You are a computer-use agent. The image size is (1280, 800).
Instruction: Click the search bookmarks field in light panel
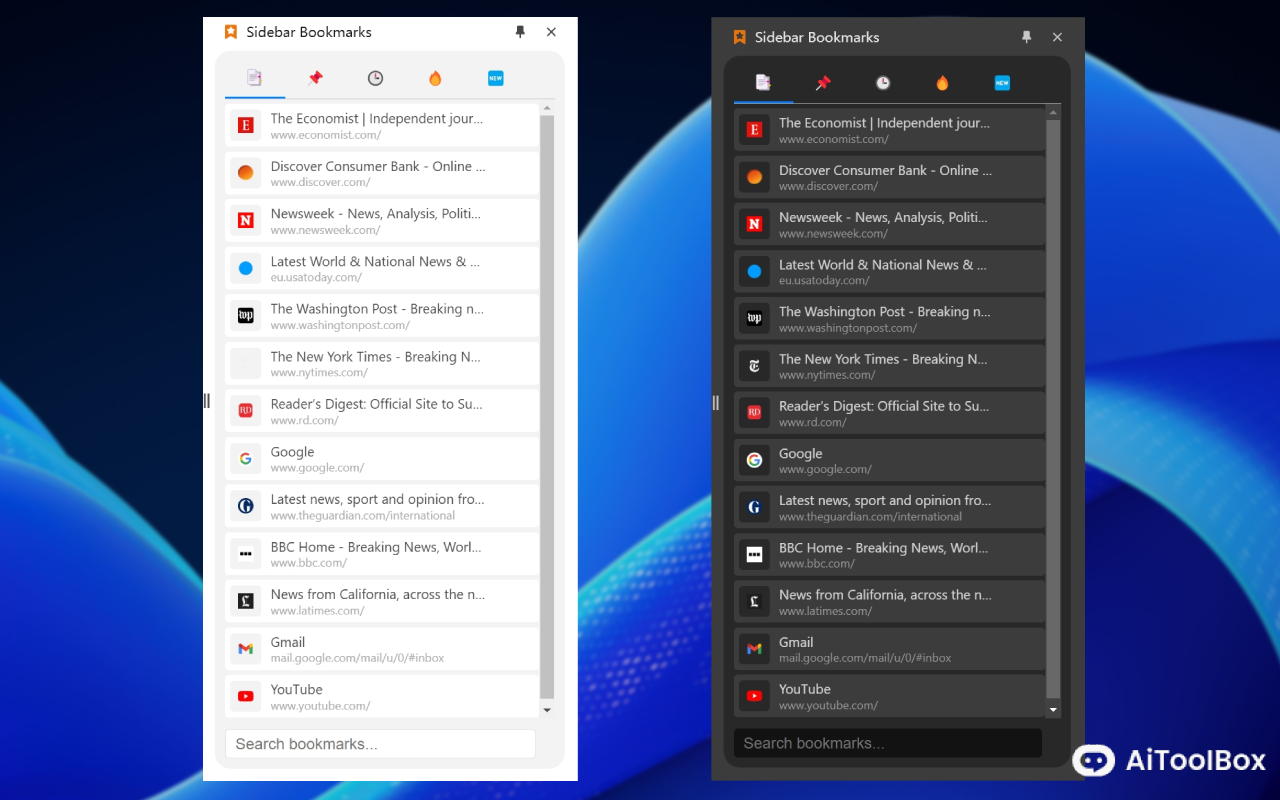pos(380,744)
